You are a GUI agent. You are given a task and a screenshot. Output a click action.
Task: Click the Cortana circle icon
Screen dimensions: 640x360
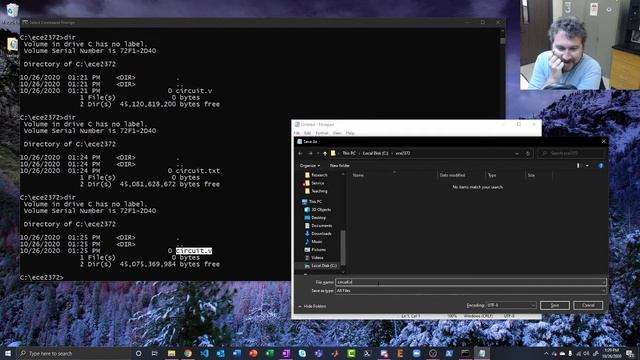(x=138, y=353)
